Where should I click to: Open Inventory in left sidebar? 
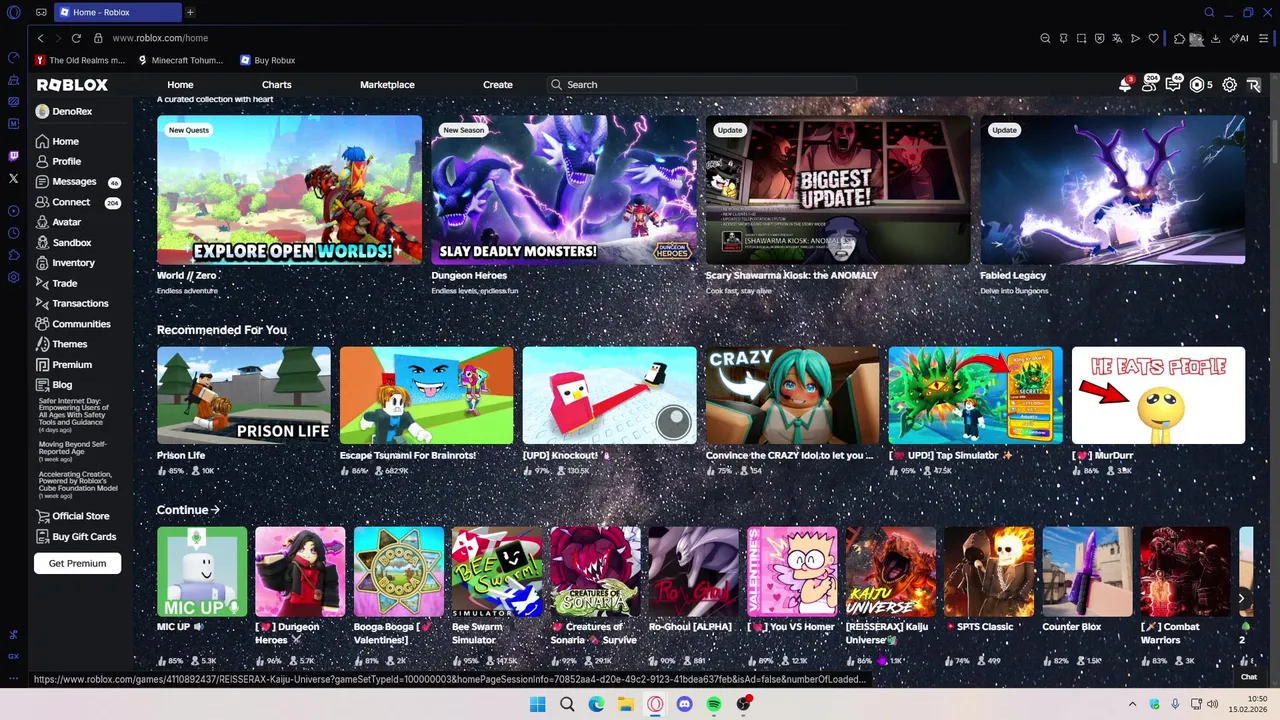73,263
